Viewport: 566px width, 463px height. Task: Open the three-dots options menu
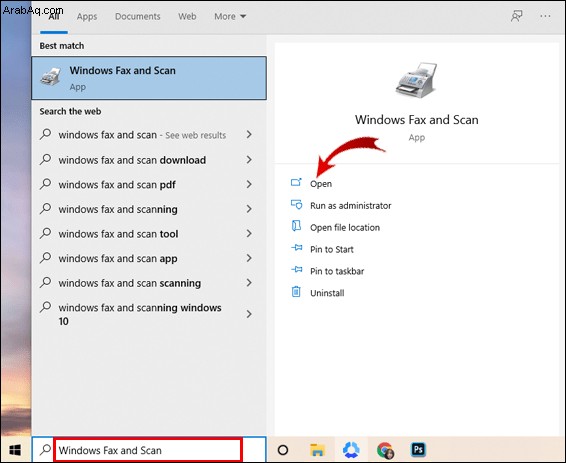(545, 16)
